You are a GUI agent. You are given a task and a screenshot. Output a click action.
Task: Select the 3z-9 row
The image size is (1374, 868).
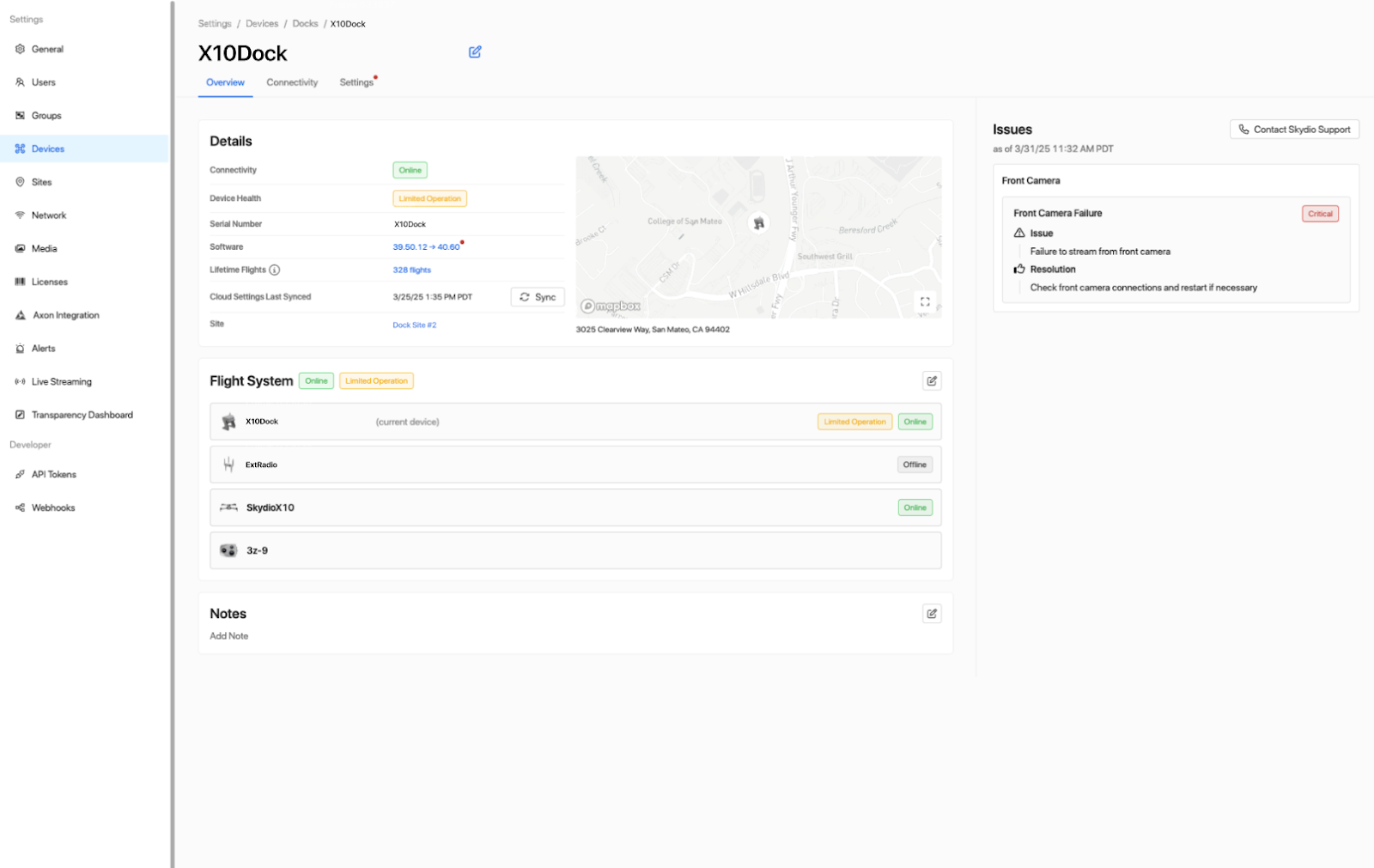click(x=575, y=550)
